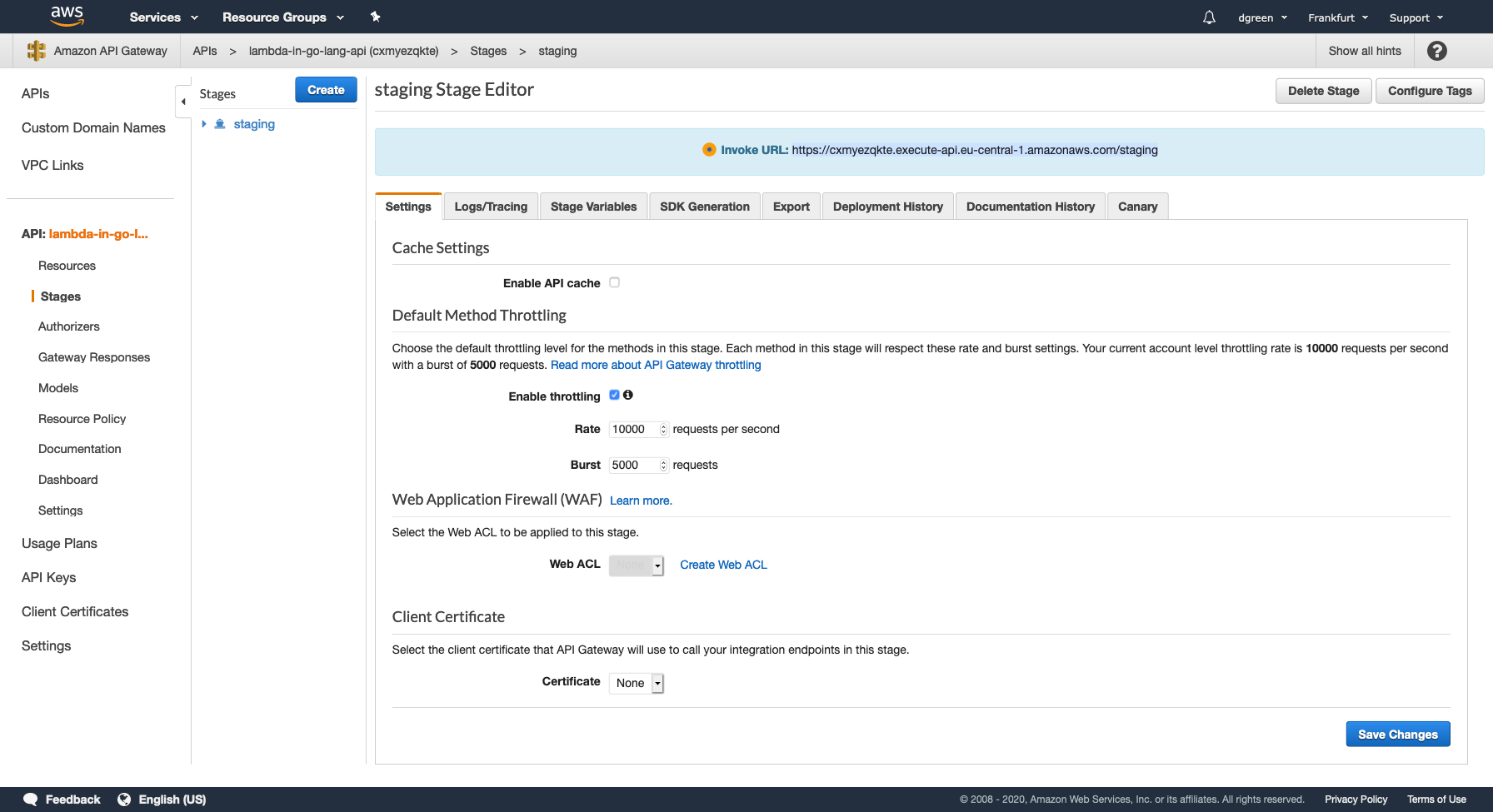Click the Feedback speech bubble icon
The image size is (1493, 812).
pyautogui.click(x=31, y=800)
